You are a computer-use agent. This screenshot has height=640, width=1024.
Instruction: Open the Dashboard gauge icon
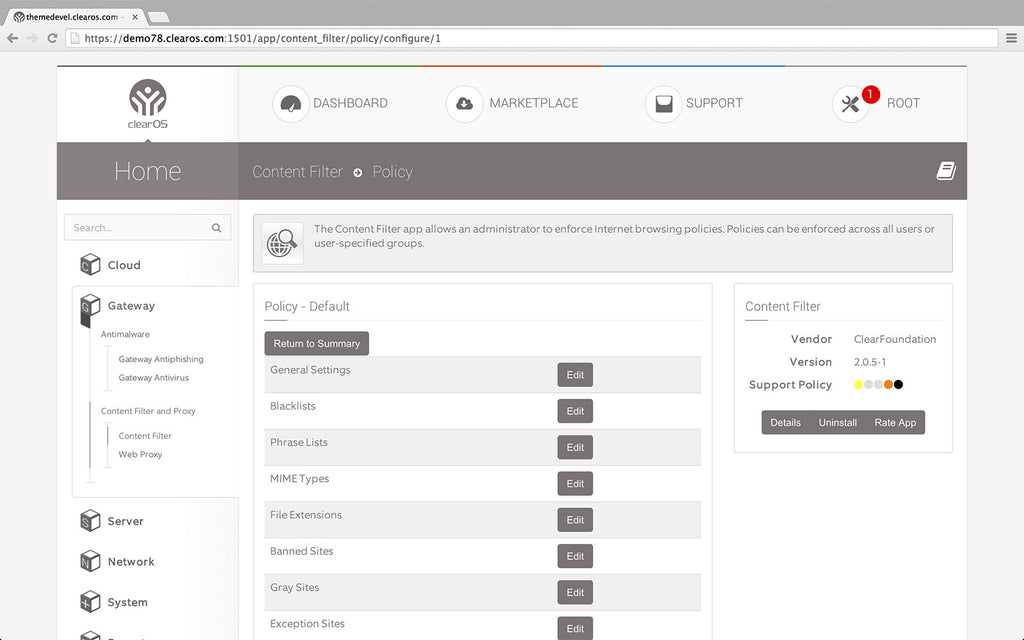pyautogui.click(x=291, y=103)
